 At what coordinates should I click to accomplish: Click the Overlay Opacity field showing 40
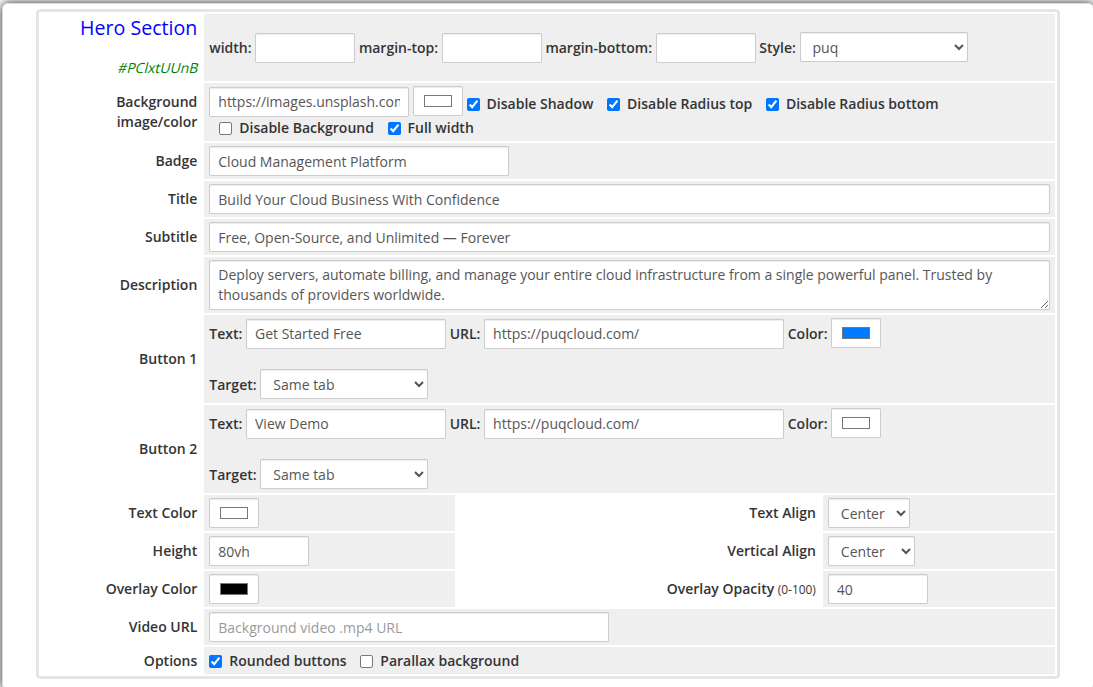point(878,589)
